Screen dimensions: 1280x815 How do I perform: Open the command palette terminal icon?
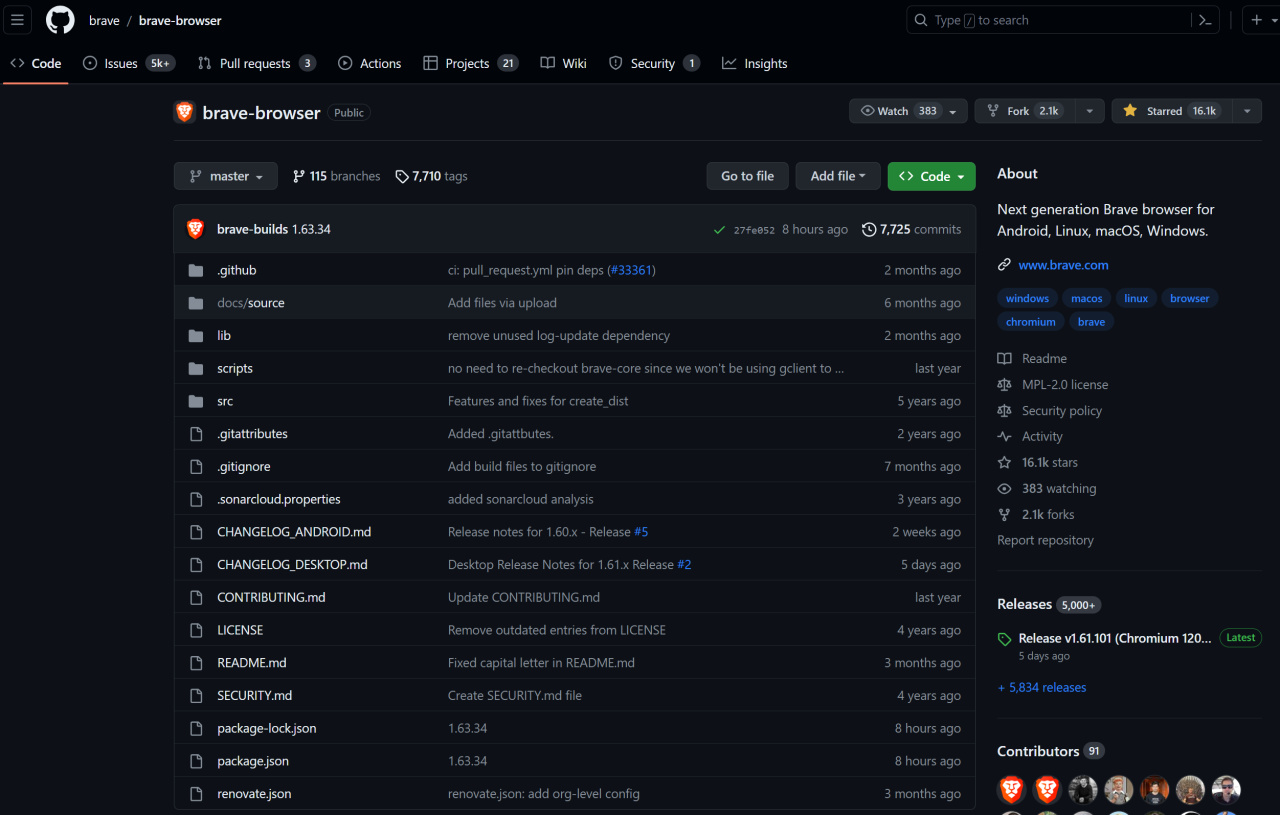pos(1205,20)
